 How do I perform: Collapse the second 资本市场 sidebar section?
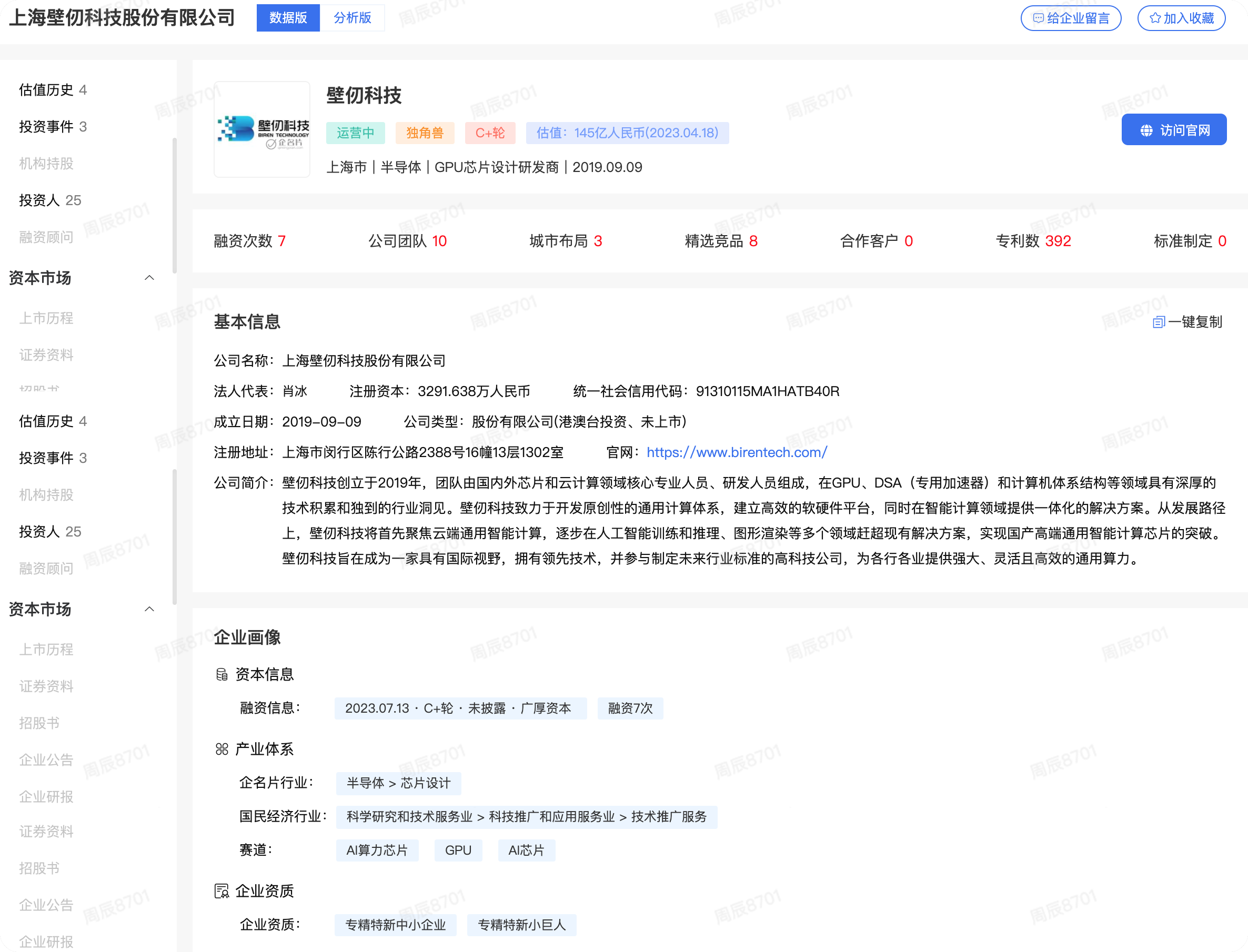click(149, 609)
